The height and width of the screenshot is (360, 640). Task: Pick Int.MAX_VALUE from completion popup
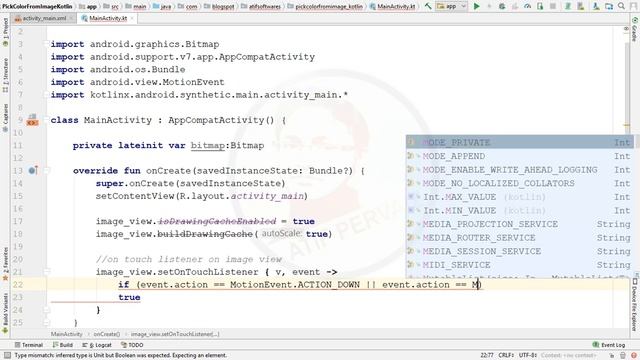(520, 197)
